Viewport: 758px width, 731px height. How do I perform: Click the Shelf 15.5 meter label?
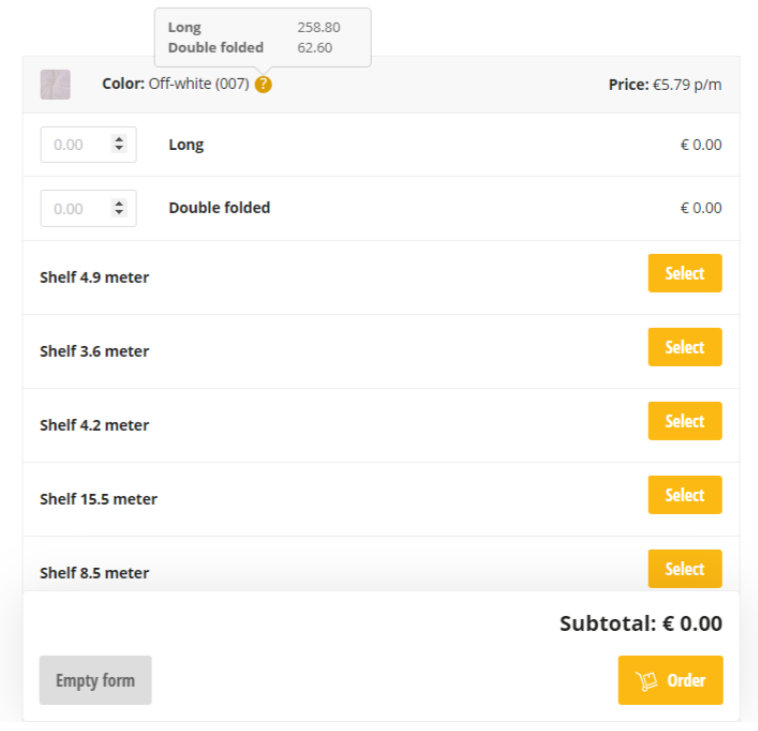click(x=98, y=499)
